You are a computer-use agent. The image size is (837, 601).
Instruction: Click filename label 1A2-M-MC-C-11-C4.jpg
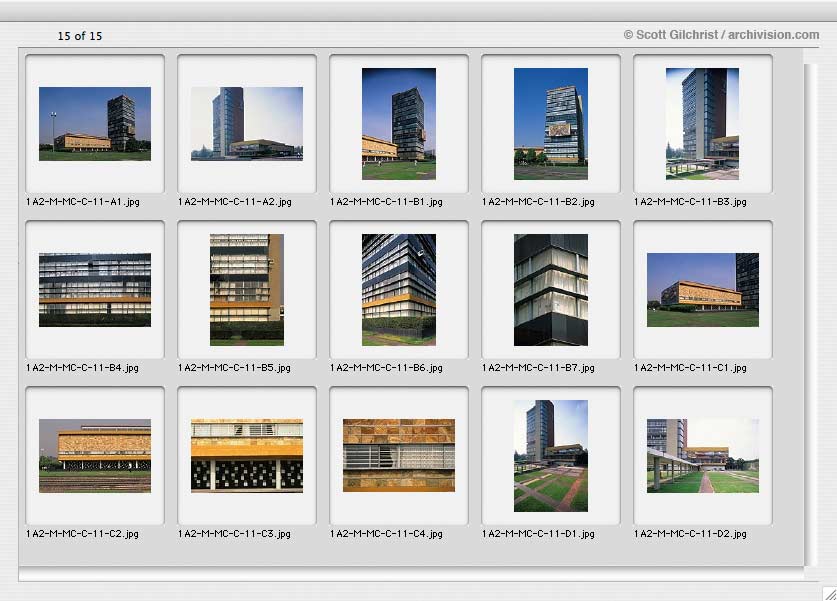coord(386,534)
